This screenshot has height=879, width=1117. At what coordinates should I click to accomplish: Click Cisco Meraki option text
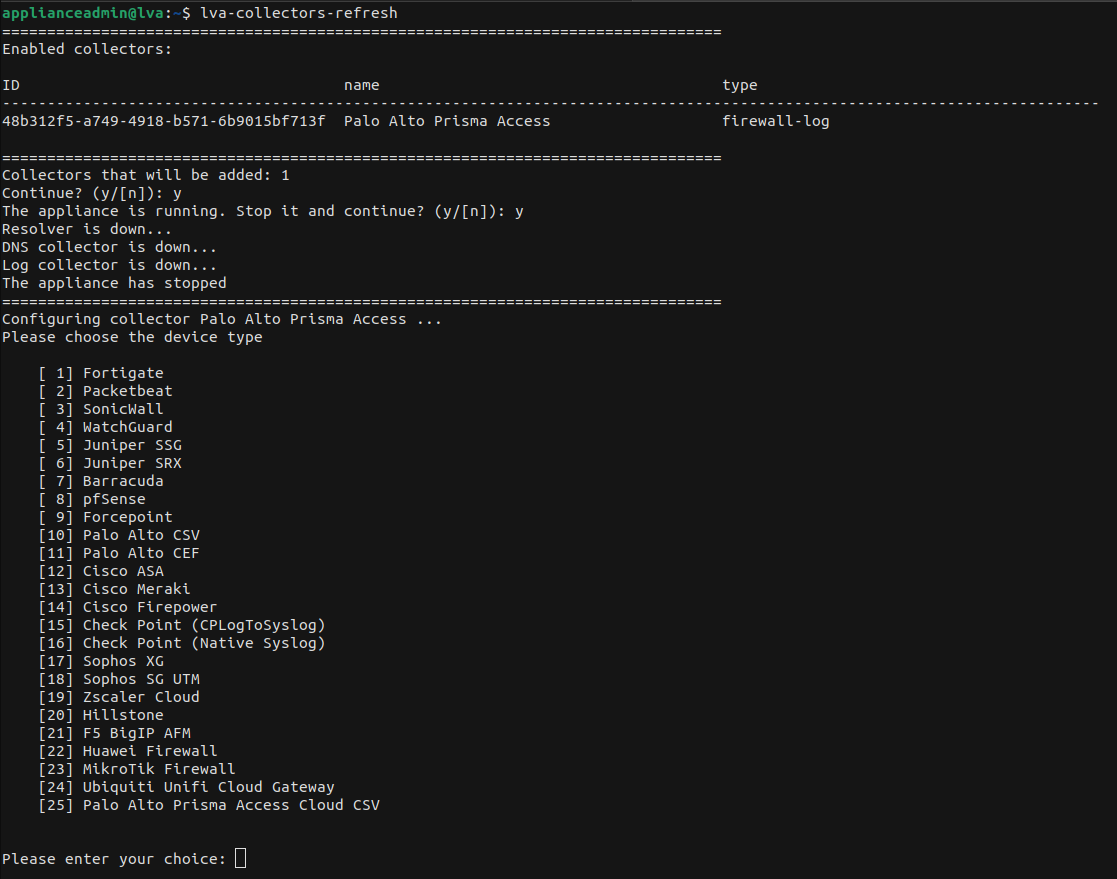tap(136, 589)
